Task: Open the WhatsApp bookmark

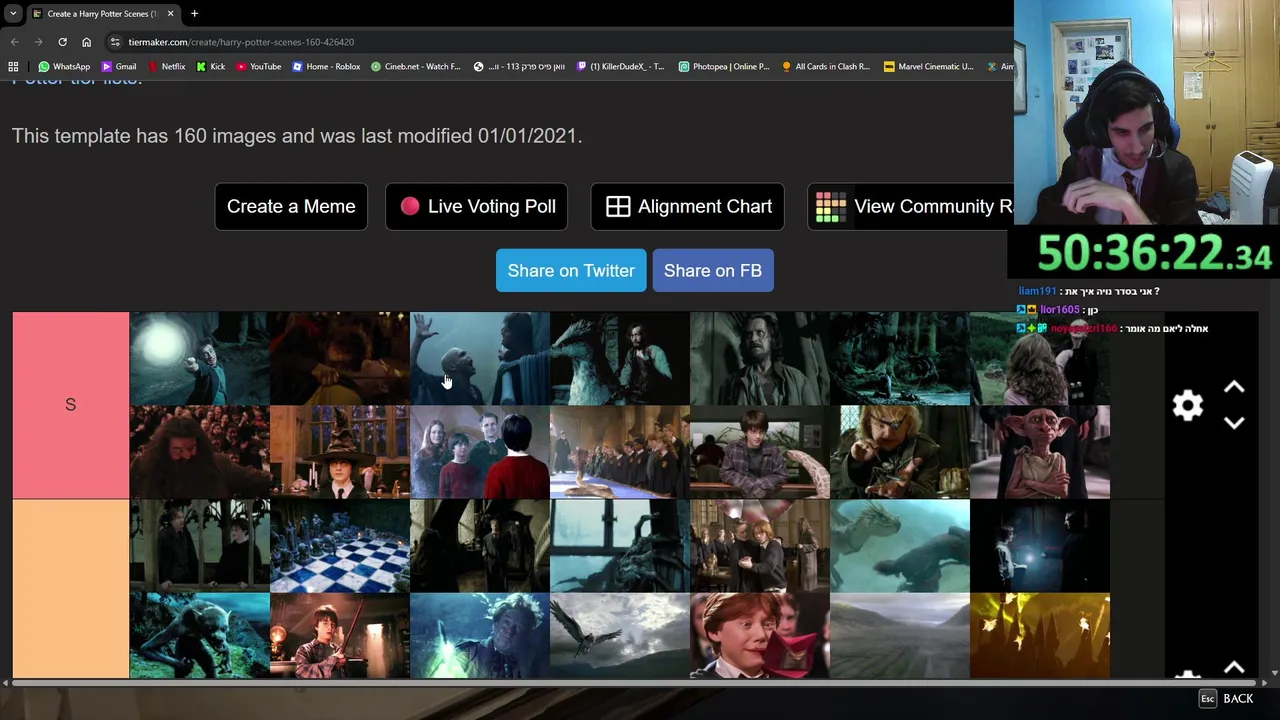Action: pos(64,67)
